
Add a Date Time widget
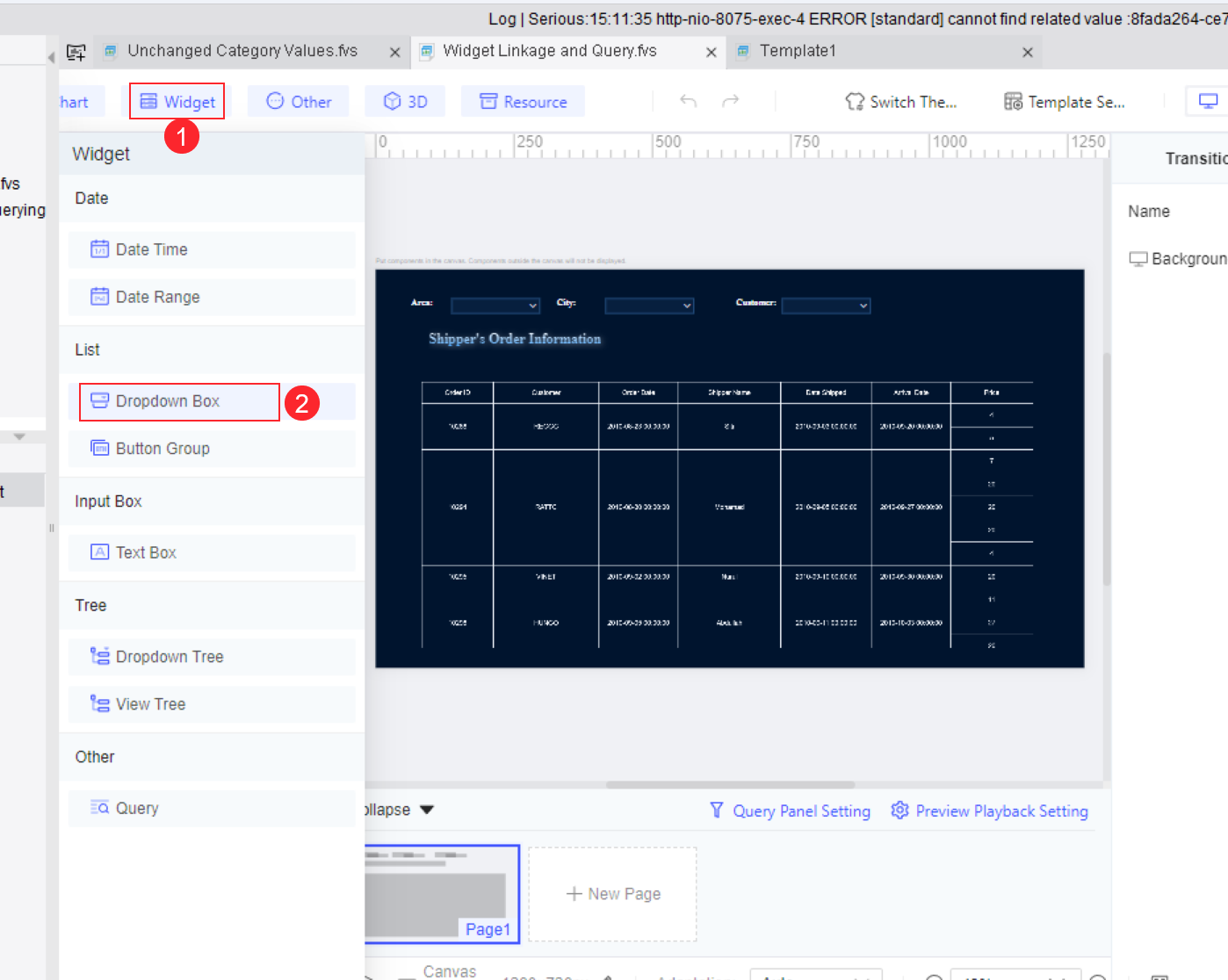[x=212, y=249]
